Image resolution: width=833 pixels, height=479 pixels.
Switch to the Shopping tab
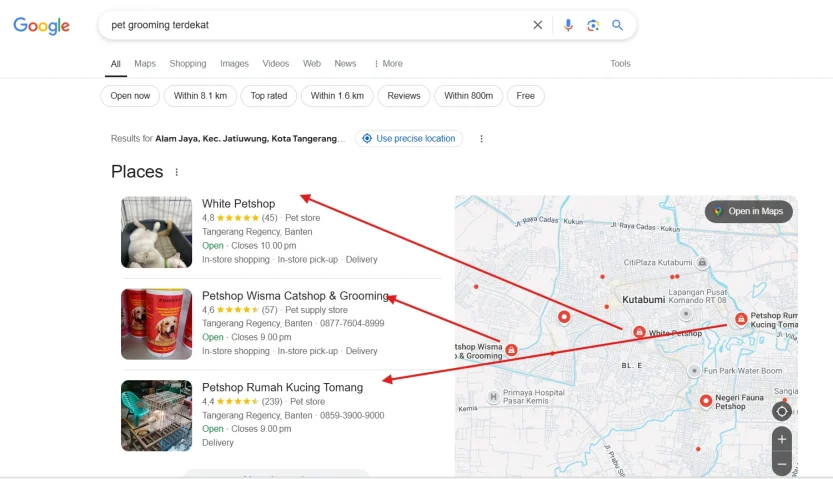pyautogui.click(x=188, y=64)
